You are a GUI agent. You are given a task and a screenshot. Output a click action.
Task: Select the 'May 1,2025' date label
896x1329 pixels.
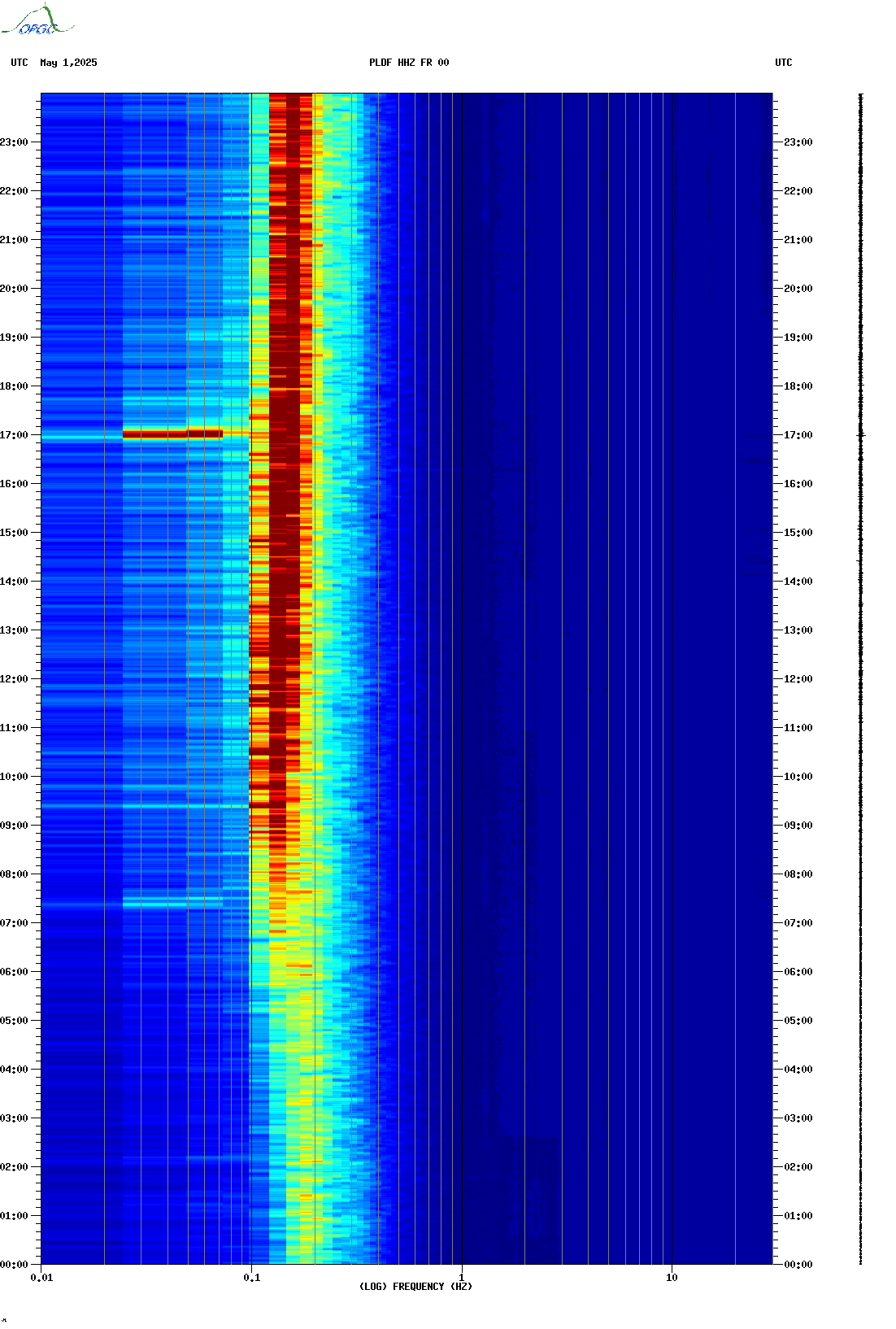[x=68, y=63]
